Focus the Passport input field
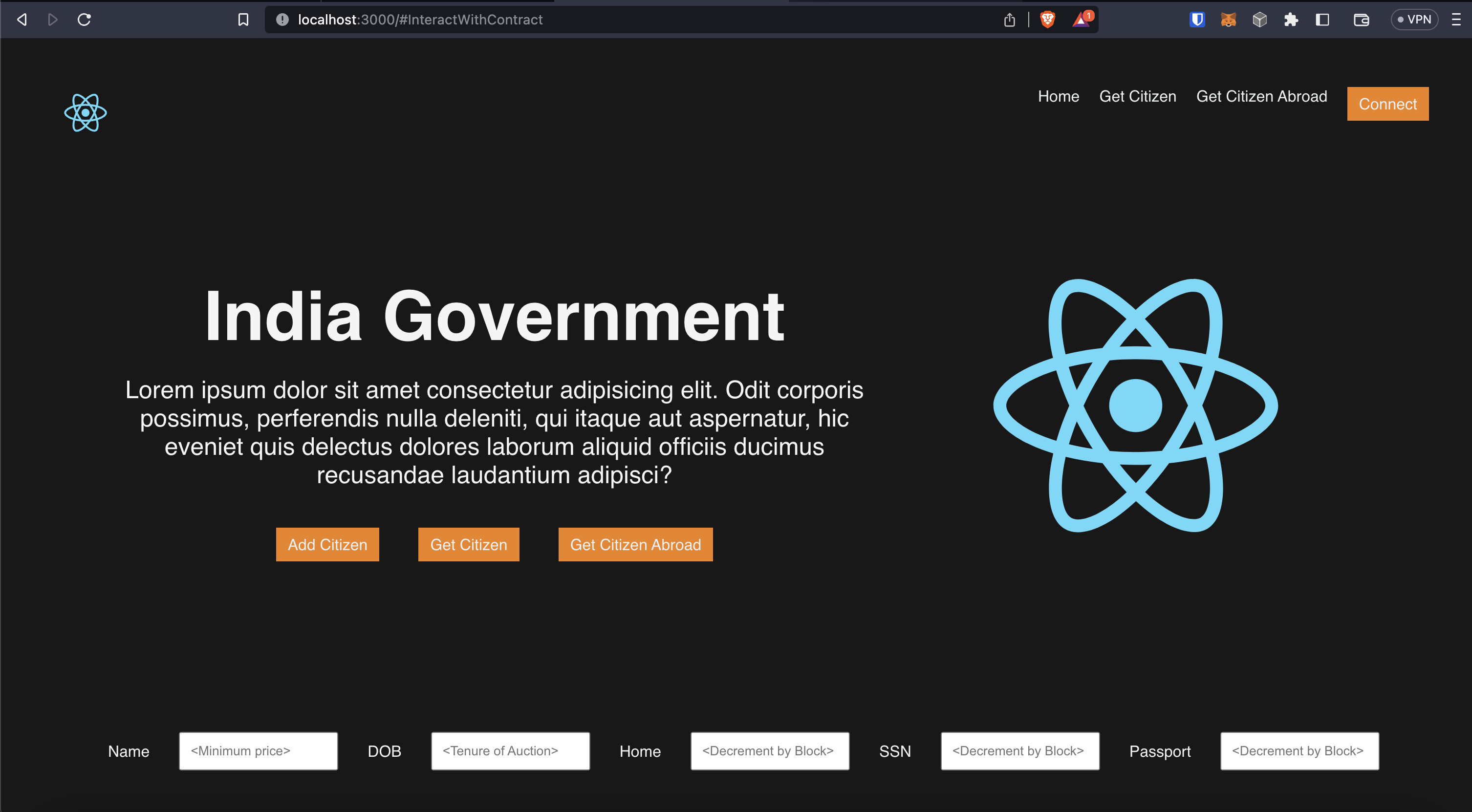This screenshot has width=1472, height=812. pos(1299,751)
